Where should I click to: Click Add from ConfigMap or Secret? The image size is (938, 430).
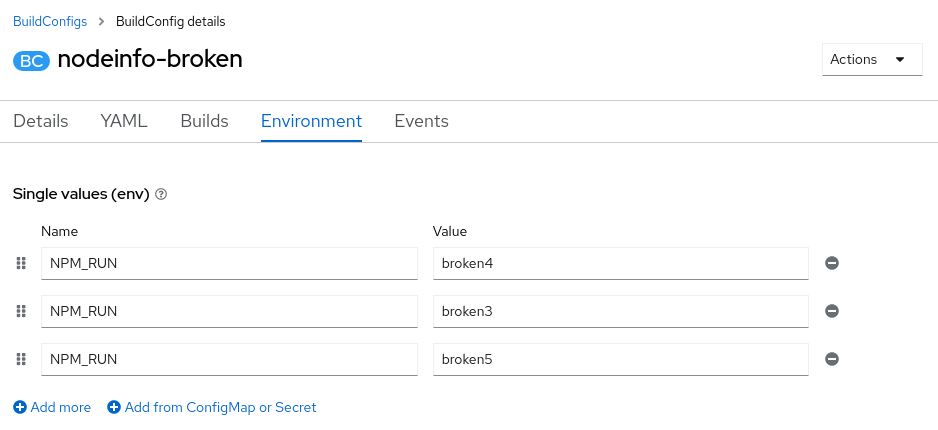point(212,407)
